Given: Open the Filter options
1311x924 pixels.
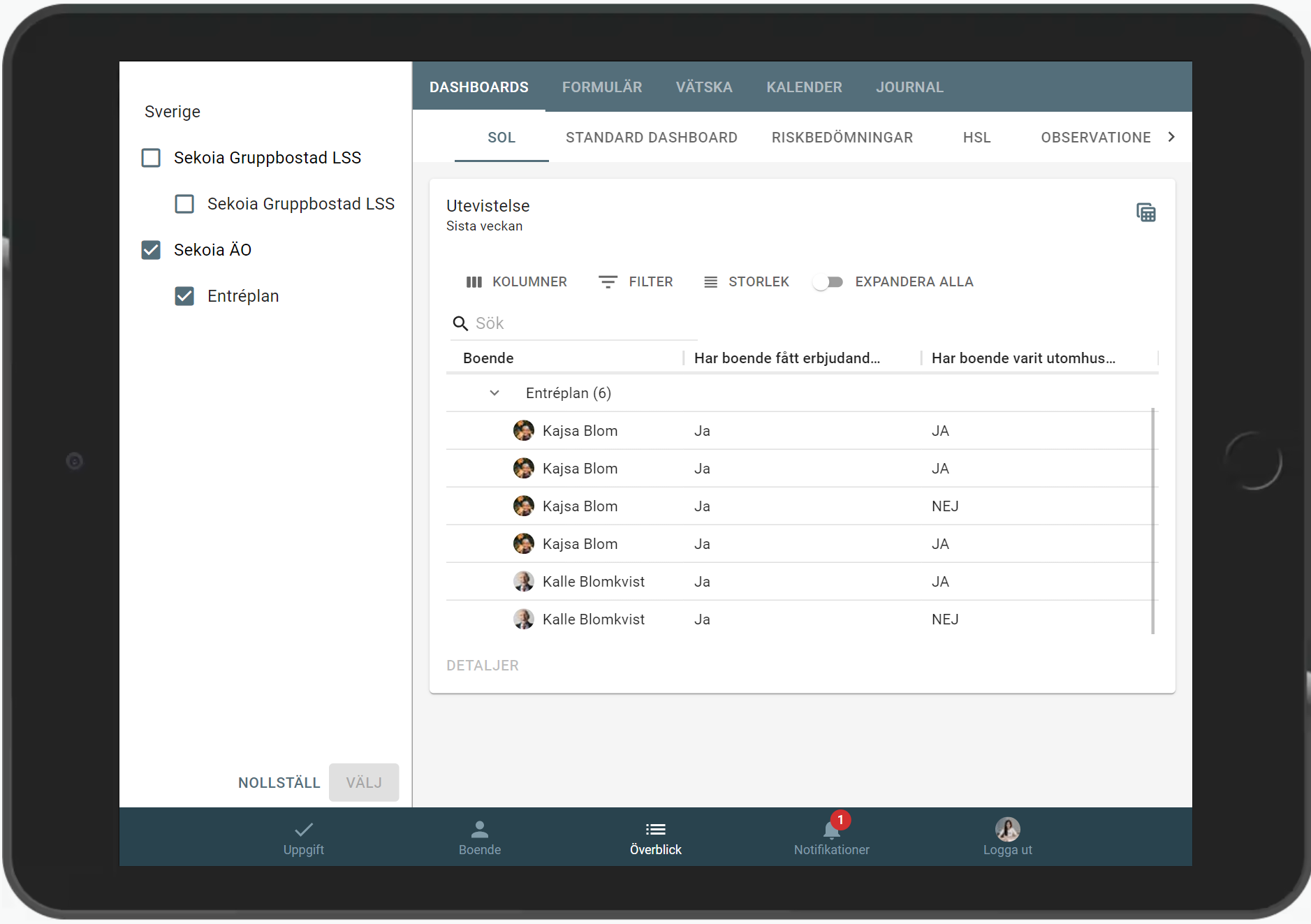Looking at the screenshot, I should coord(636,282).
